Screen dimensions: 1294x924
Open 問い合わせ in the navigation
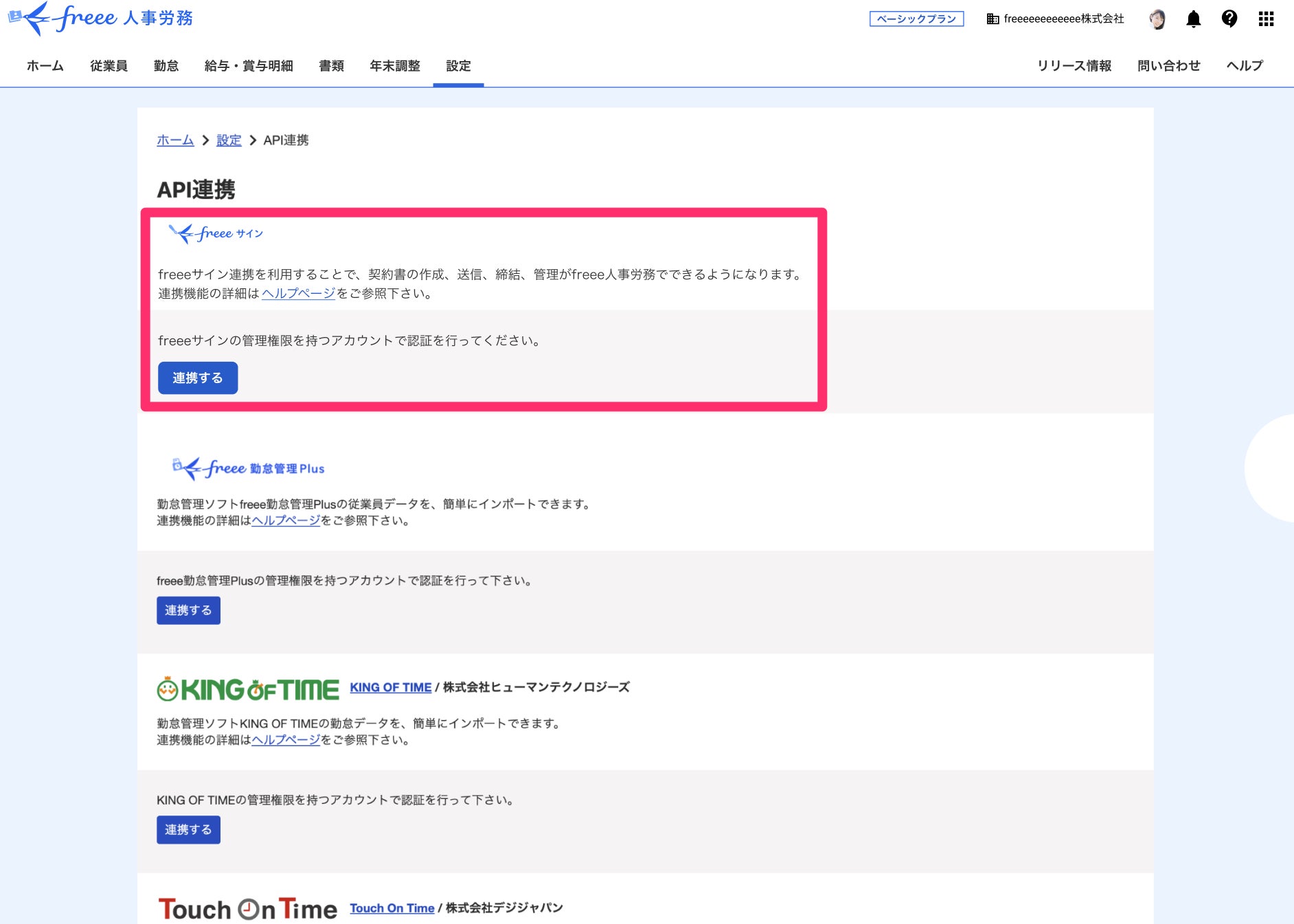(x=1169, y=66)
